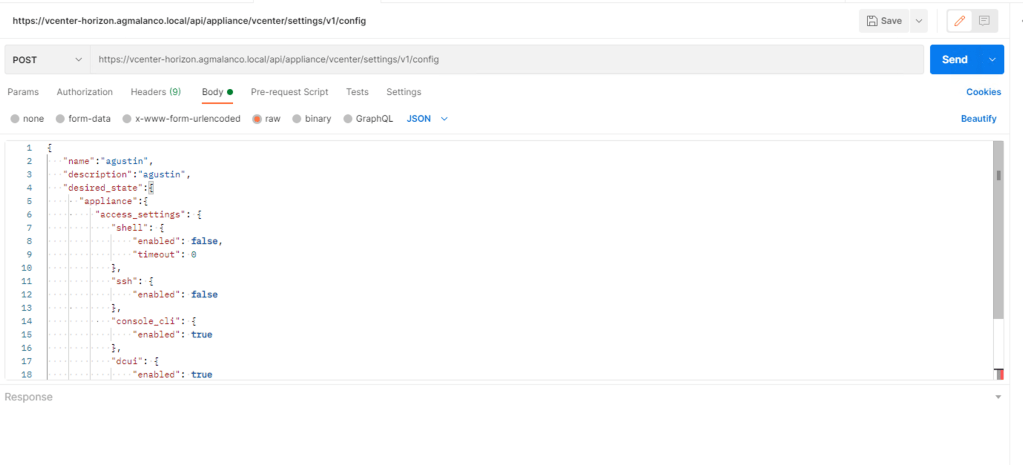1023x465 pixels.
Task: Open the dropdown arrow next to Save
Action: pos(917,21)
